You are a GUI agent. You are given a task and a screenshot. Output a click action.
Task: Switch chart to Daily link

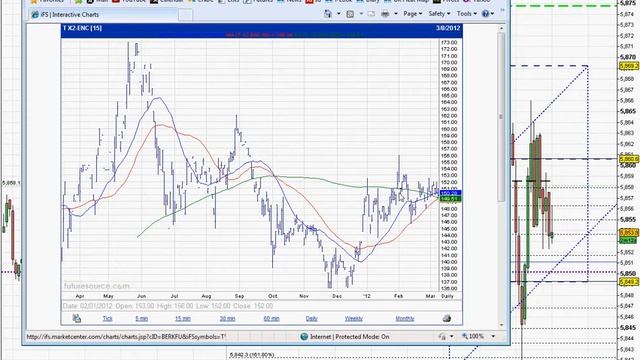pos(311,319)
